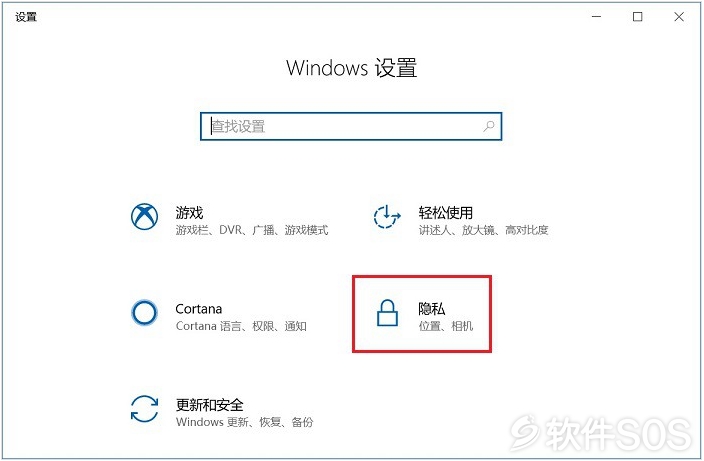Open the 轻松使用 settings category
The width and height of the screenshot is (704, 461).
445,212
